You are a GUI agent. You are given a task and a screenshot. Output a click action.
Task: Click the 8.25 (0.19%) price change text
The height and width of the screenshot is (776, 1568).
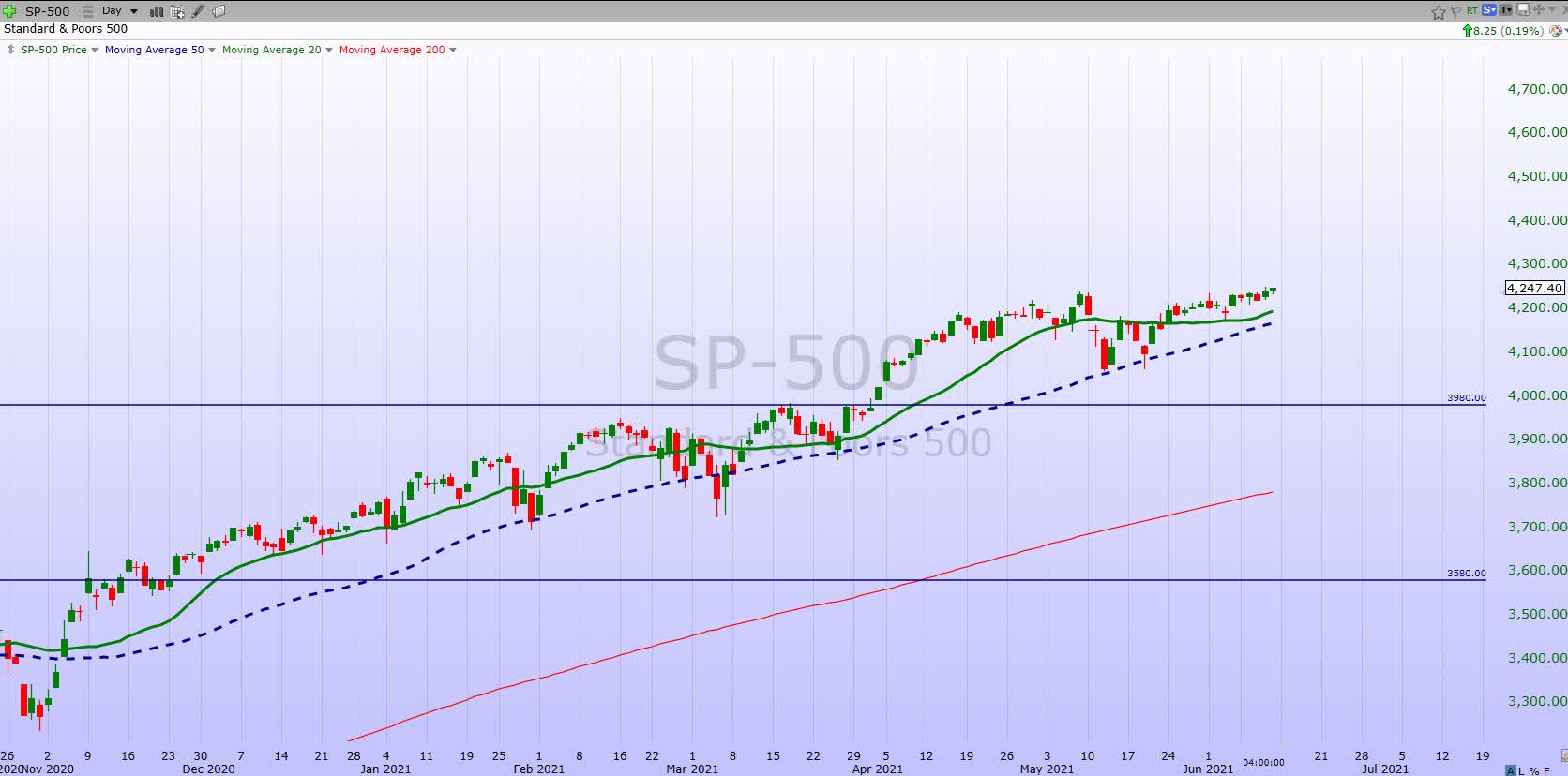(1509, 31)
